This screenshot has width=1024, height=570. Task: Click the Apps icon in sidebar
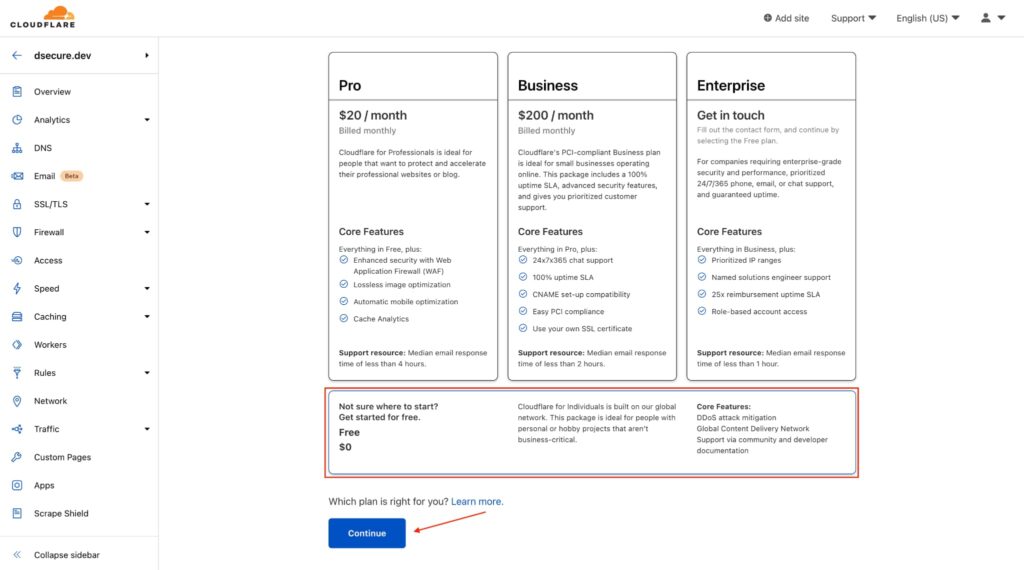pyautogui.click(x=17, y=484)
